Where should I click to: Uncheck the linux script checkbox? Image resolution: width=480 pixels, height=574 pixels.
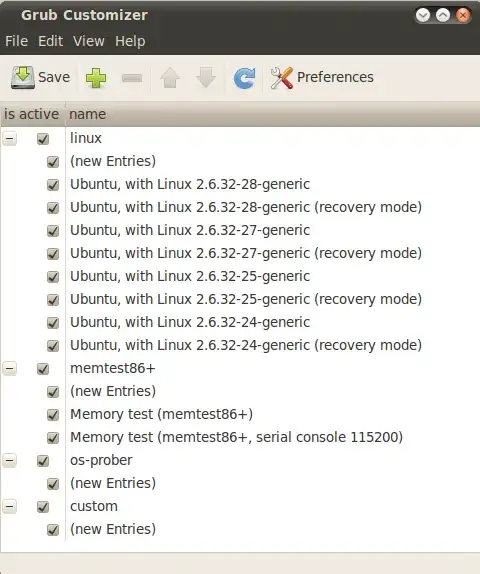43,139
